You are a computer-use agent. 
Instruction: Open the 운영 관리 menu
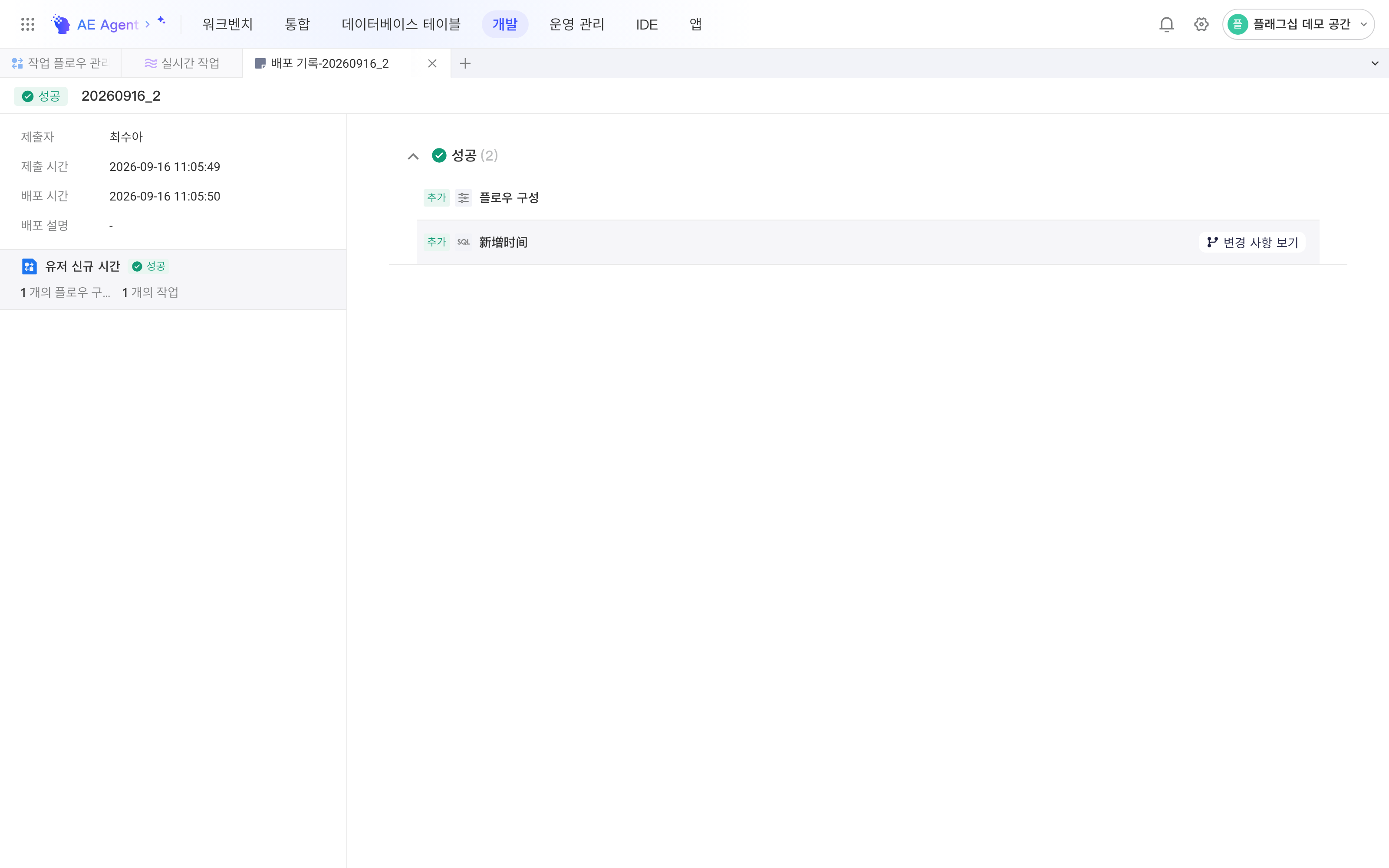tap(577, 24)
